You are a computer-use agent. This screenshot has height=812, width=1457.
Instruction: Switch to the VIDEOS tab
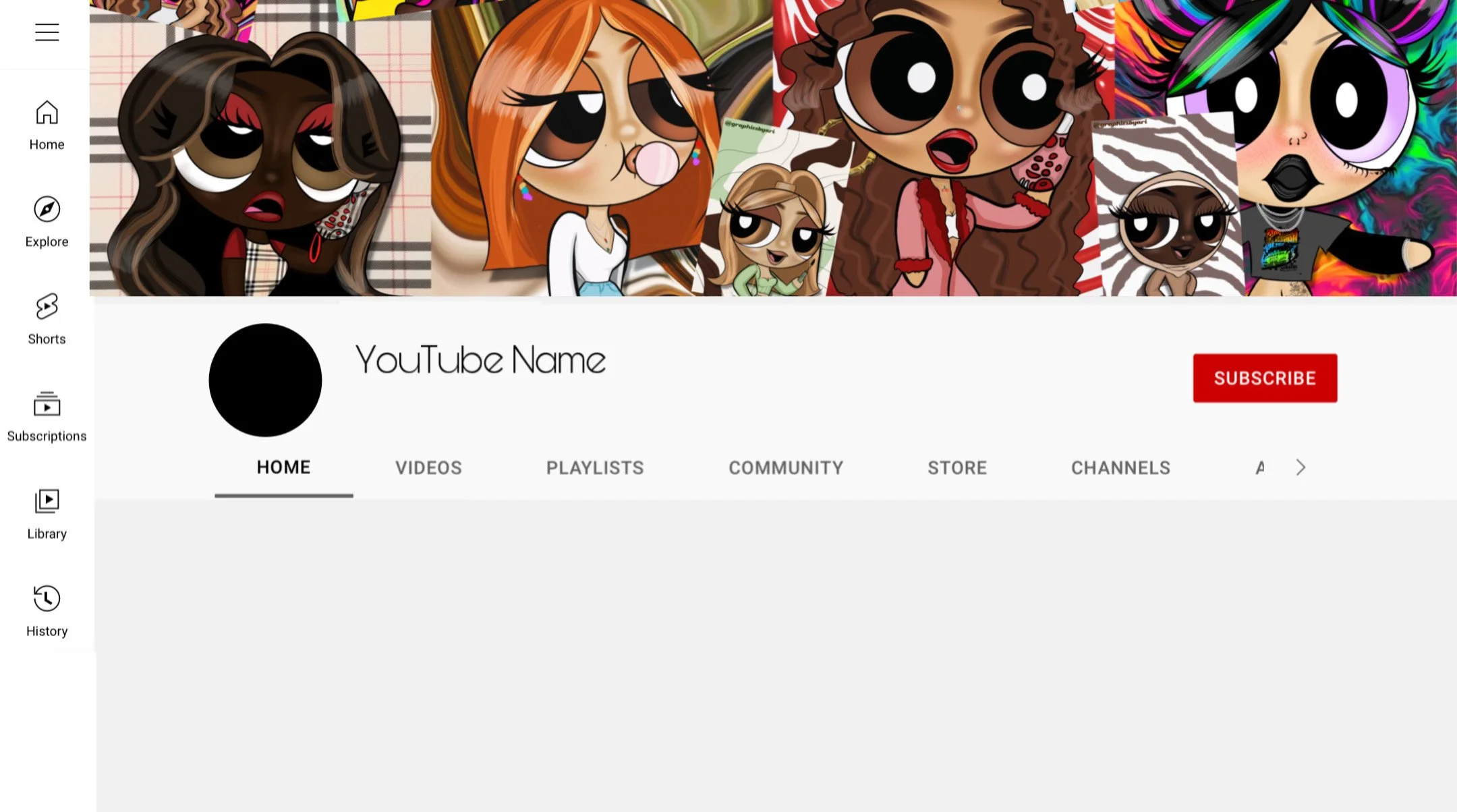(x=428, y=467)
